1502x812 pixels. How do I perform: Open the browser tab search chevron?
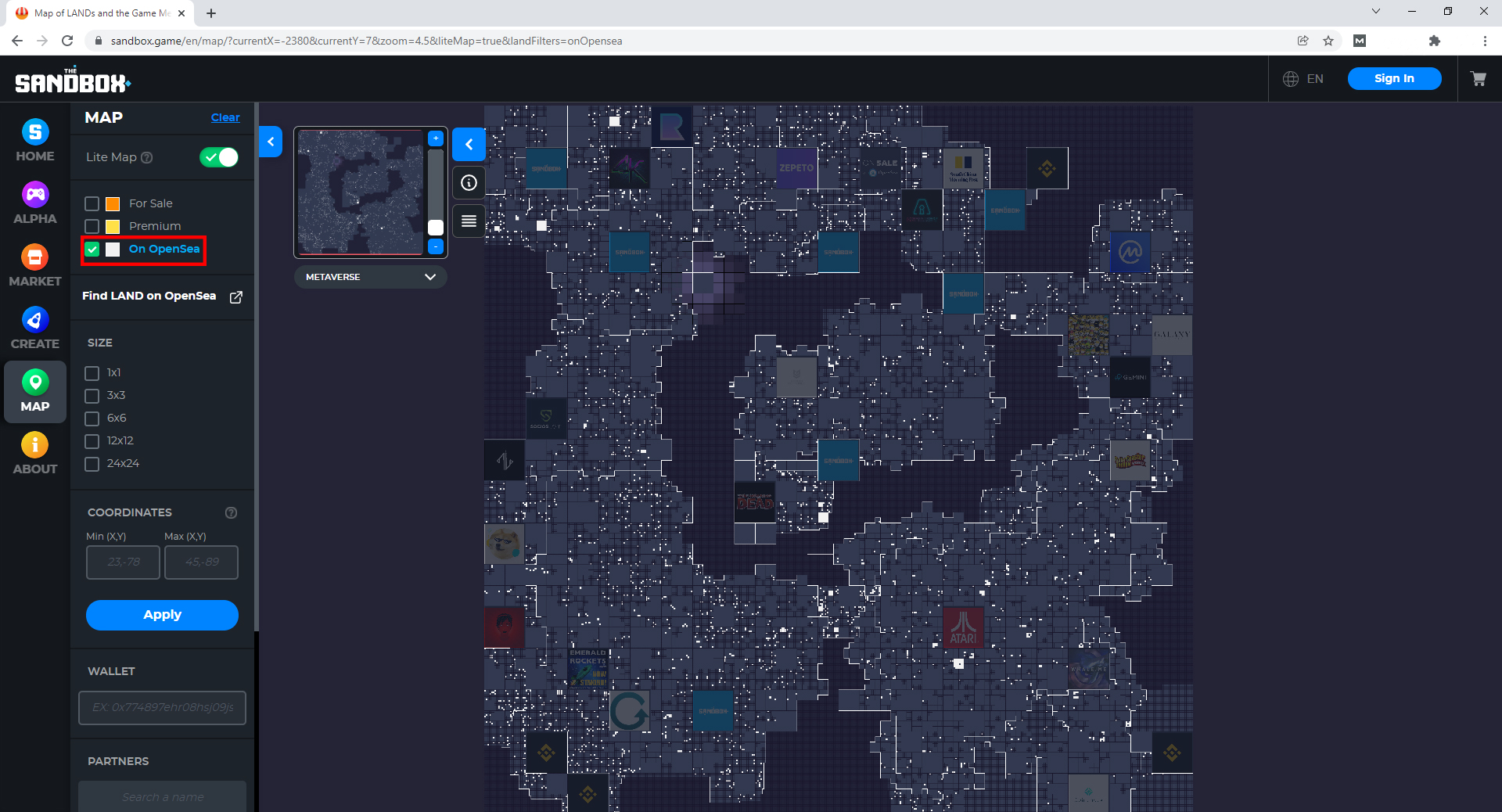(1376, 12)
